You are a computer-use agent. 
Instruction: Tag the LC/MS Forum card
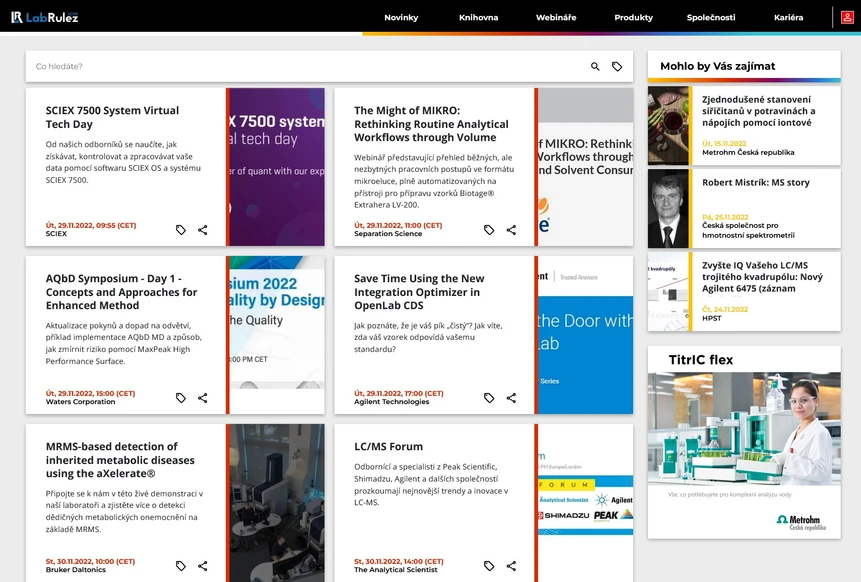pyautogui.click(x=489, y=566)
